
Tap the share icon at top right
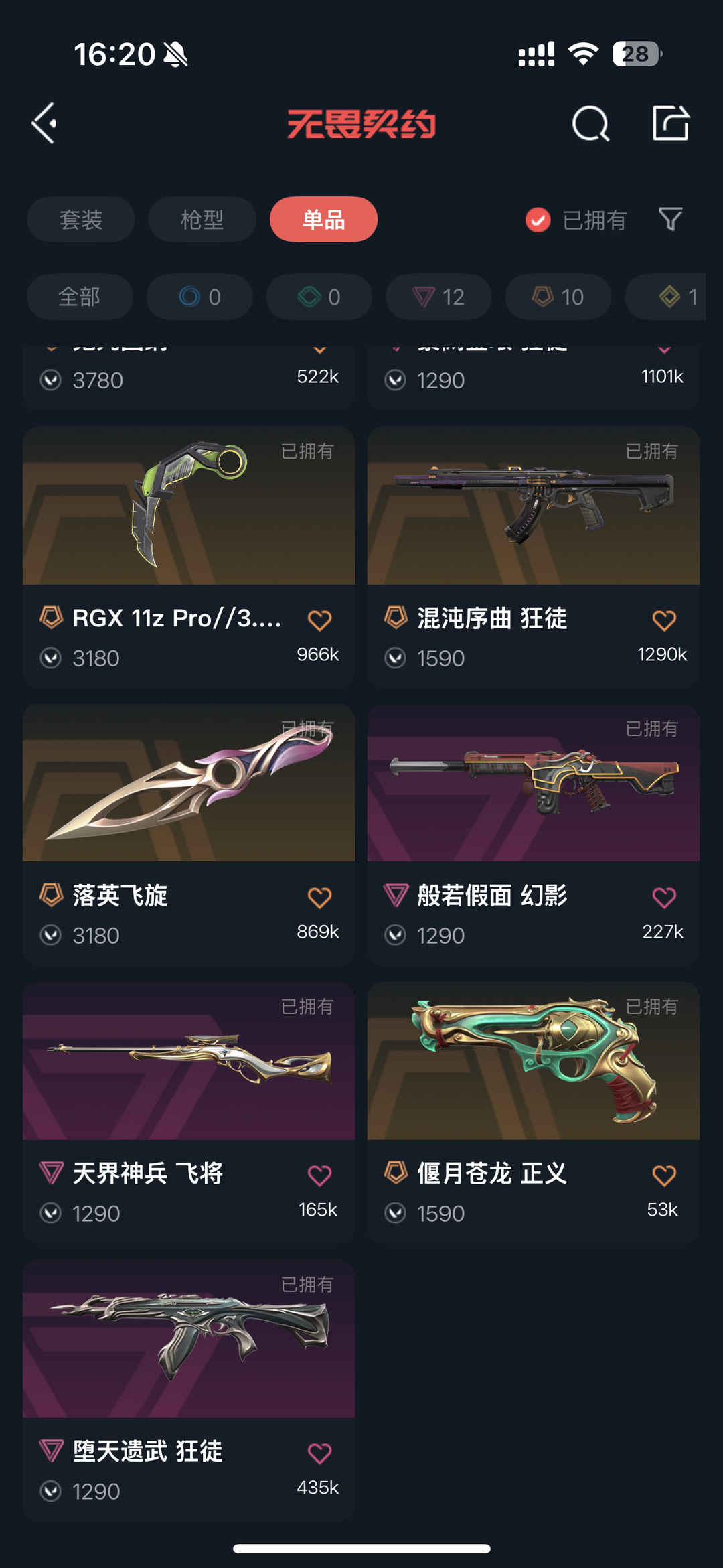pos(671,123)
